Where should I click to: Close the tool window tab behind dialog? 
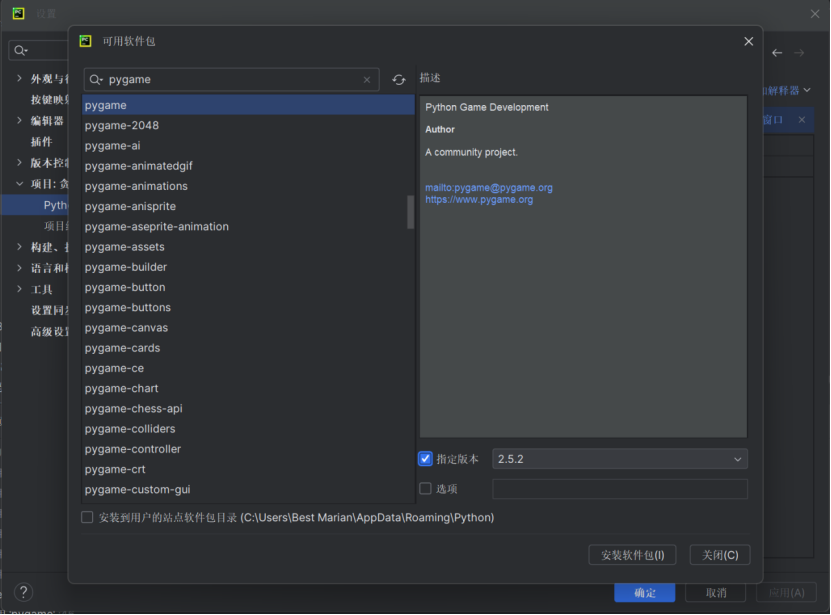(x=802, y=120)
